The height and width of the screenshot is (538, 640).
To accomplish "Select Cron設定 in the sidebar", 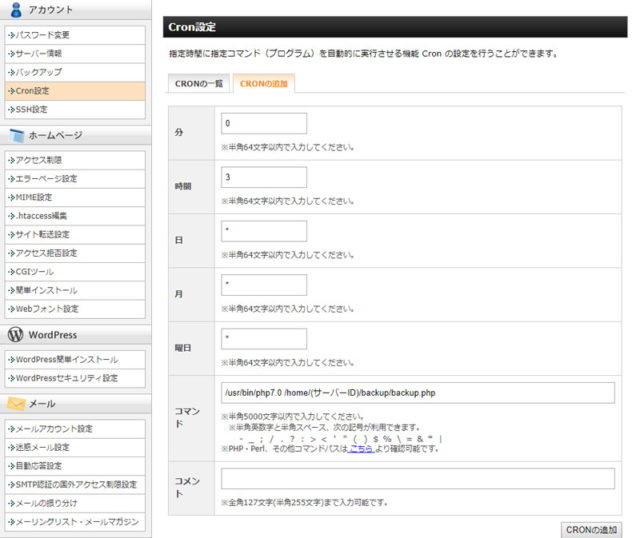I will [x=75, y=91].
